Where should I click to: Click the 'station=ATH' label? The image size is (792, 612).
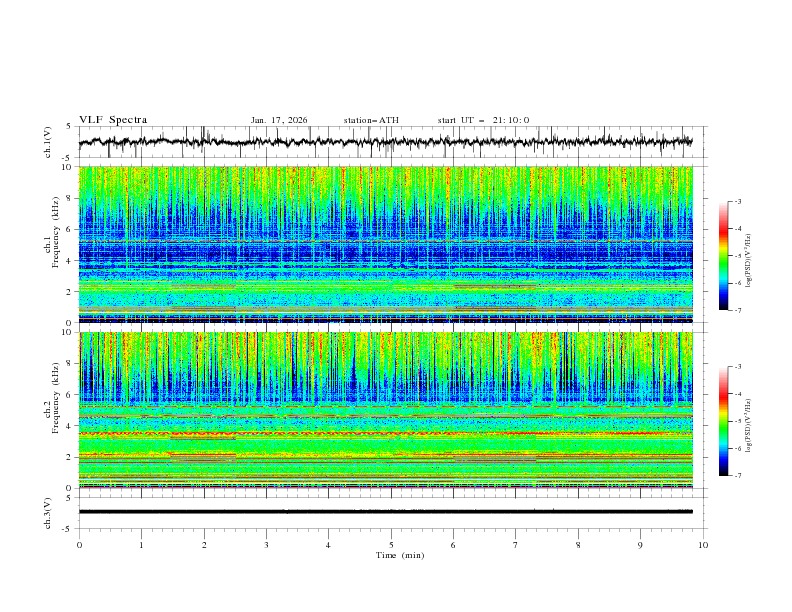click(371, 120)
